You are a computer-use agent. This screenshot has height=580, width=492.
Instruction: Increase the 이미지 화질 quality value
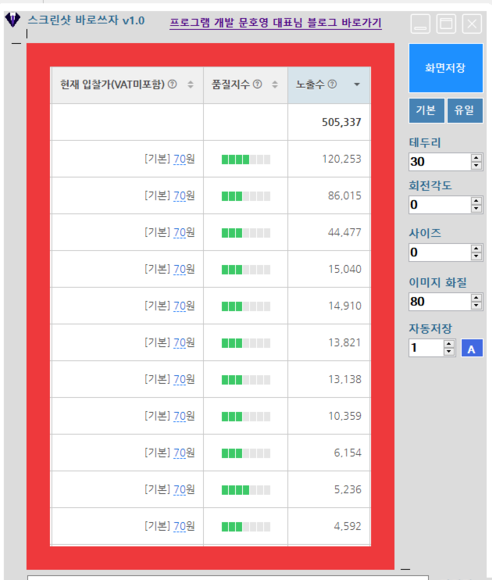476,297
